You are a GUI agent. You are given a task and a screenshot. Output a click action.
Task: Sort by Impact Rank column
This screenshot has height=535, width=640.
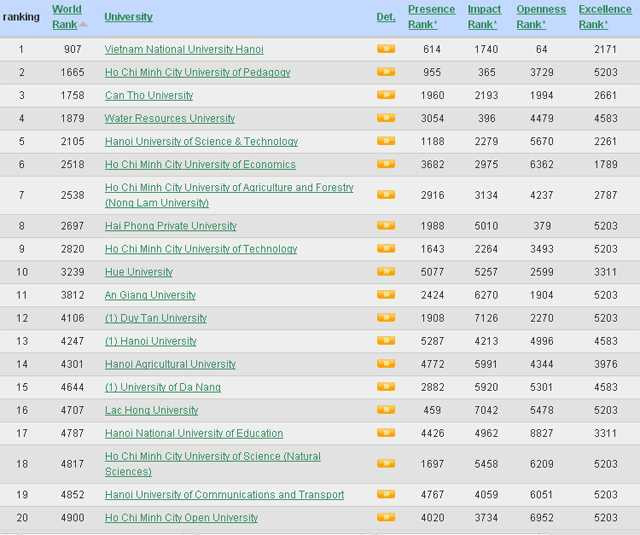[x=484, y=16]
